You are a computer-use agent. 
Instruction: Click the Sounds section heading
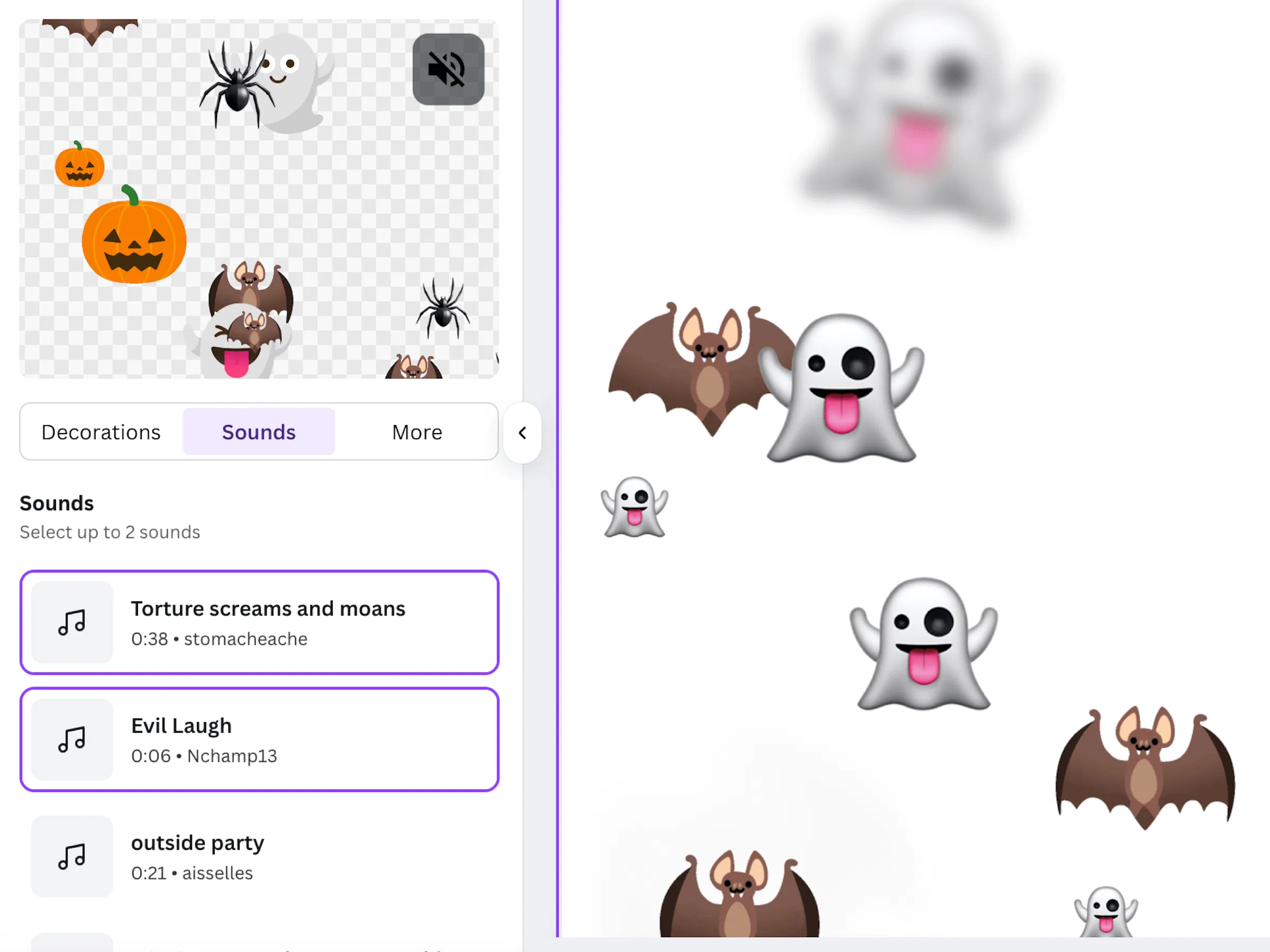pyautogui.click(x=57, y=504)
